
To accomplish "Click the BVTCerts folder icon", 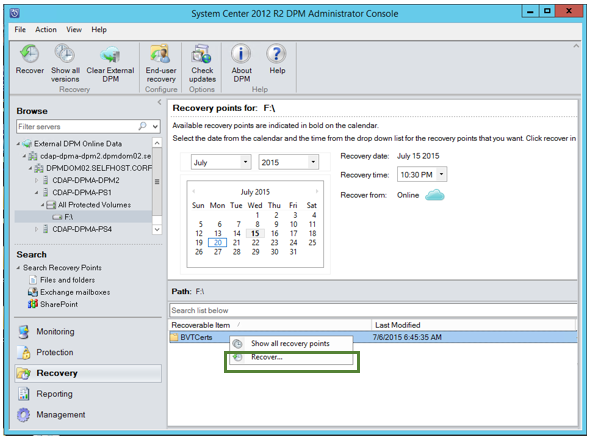I will 174,337.
